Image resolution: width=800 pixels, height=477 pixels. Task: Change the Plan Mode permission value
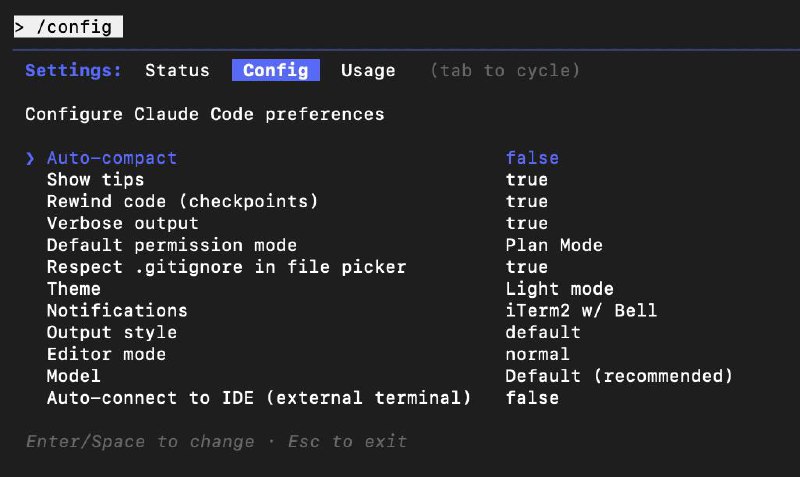(x=554, y=245)
